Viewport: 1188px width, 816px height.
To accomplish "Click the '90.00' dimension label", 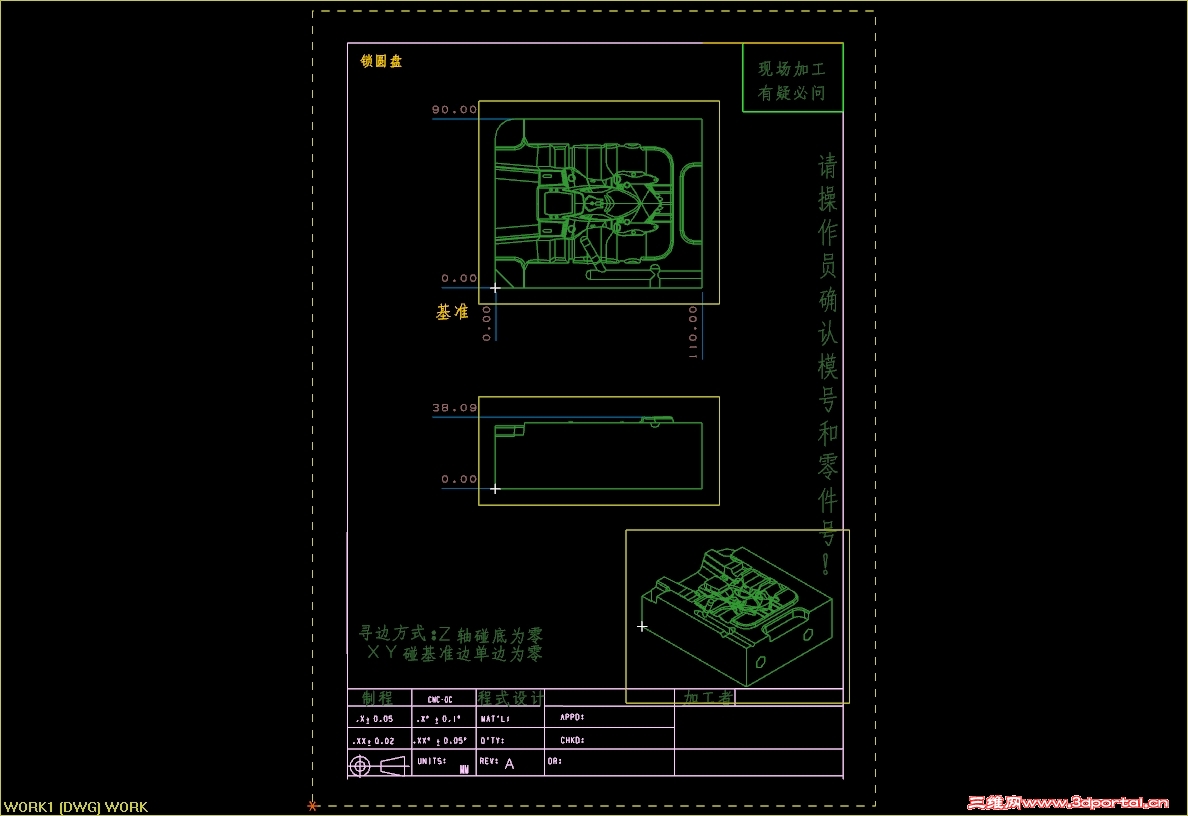I will [x=455, y=109].
